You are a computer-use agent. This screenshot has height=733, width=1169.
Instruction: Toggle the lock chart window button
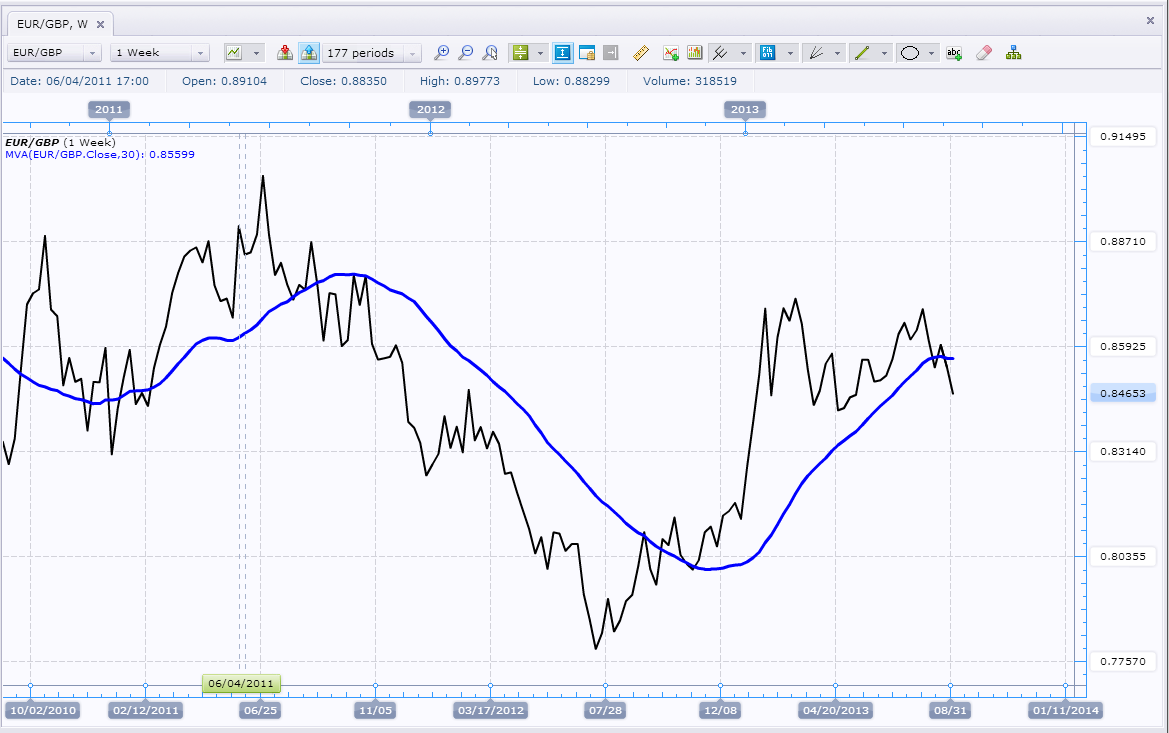[587, 53]
